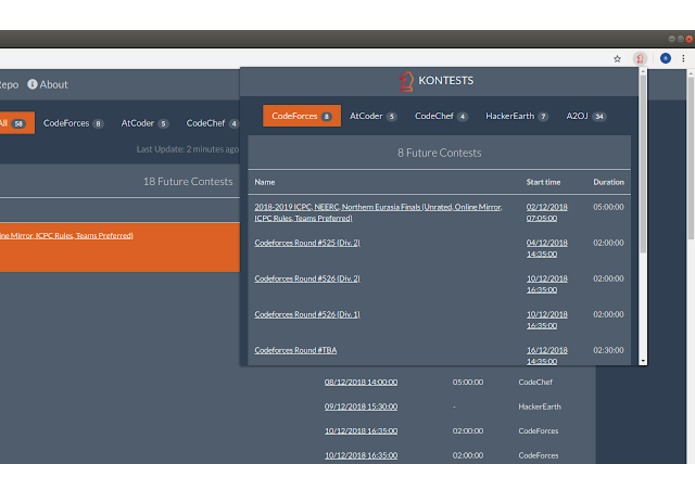Click the popup scrollbar up arrow
This screenshot has width=695, height=494.
coord(643,71)
